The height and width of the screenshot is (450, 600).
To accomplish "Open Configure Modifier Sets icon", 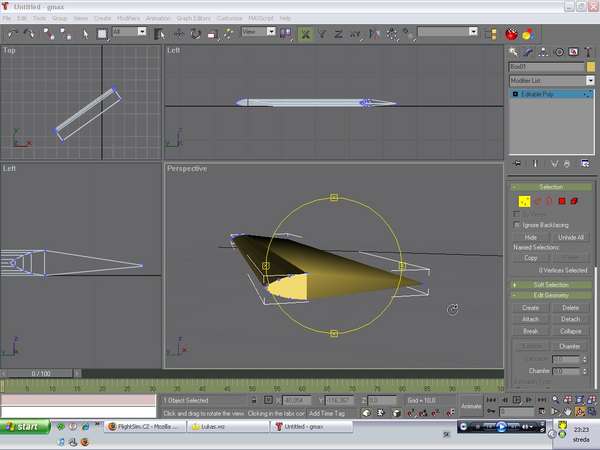I will pos(585,164).
